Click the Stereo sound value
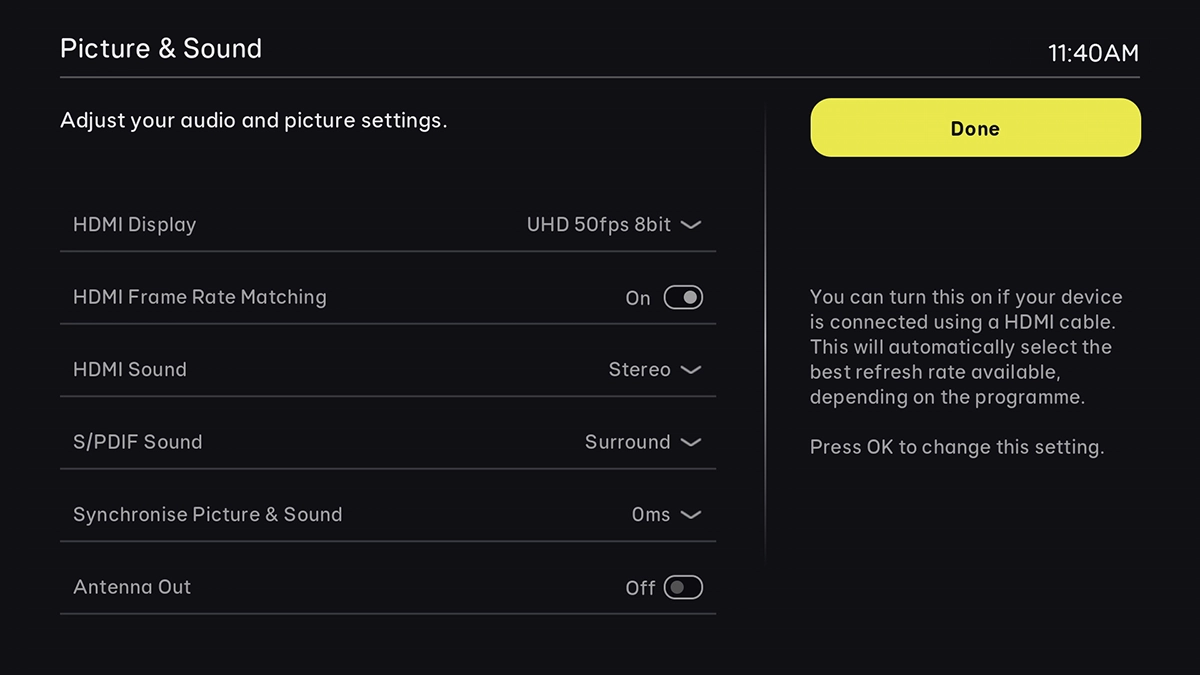 coord(639,370)
